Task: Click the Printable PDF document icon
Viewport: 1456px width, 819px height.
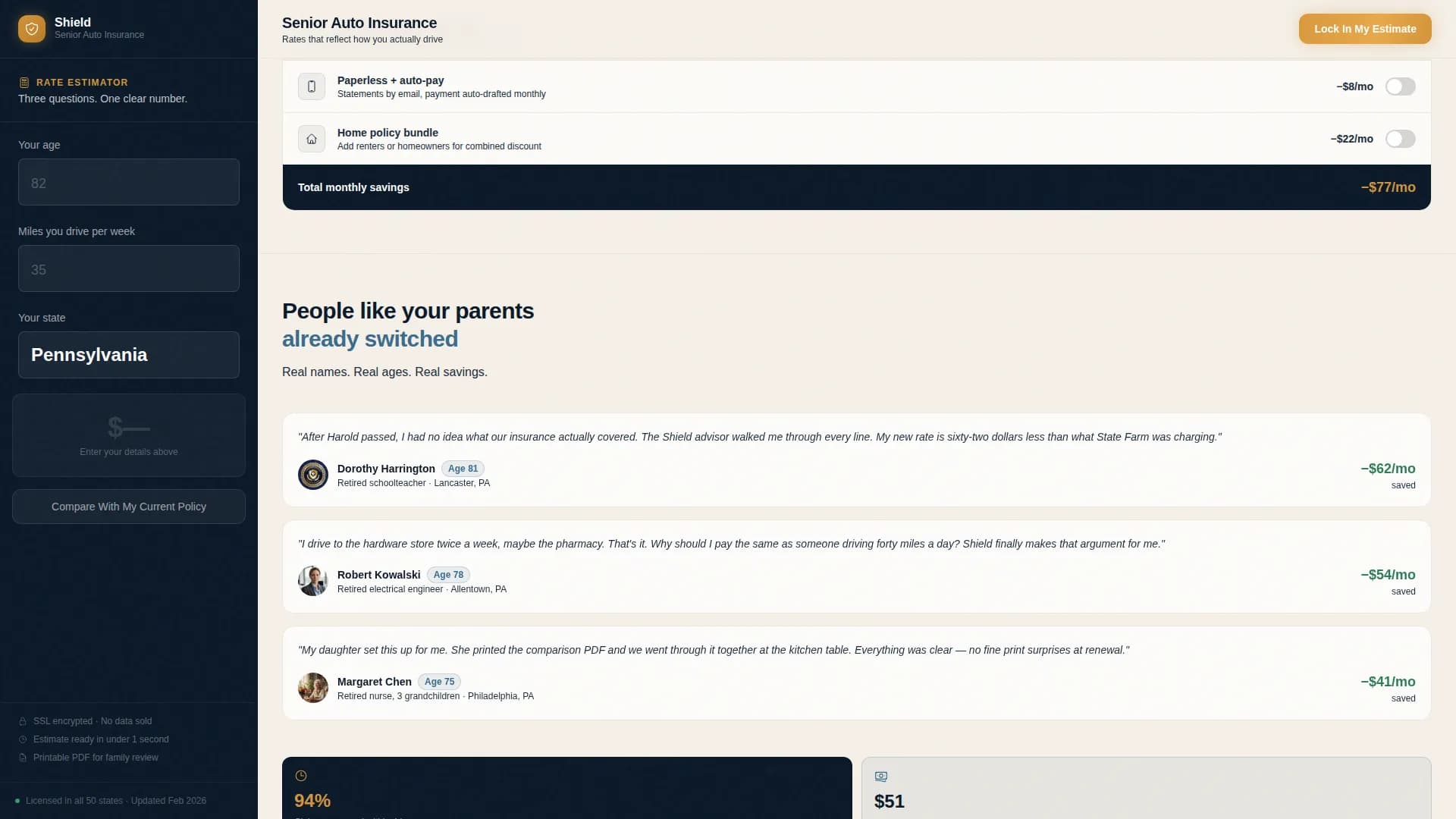Action: [23, 758]
